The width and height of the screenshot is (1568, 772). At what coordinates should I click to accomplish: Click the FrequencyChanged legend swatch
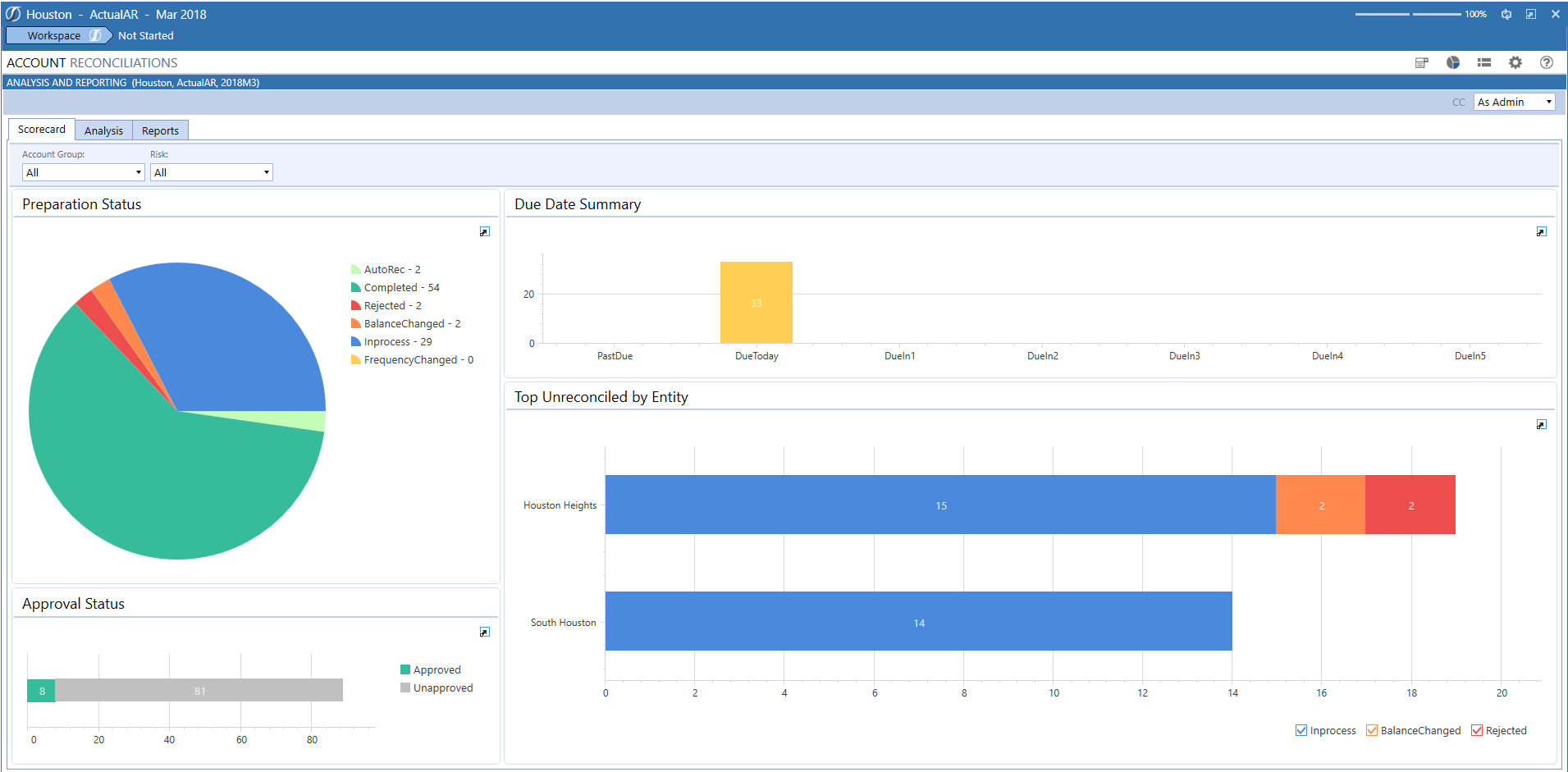click(x=356, y=359)
